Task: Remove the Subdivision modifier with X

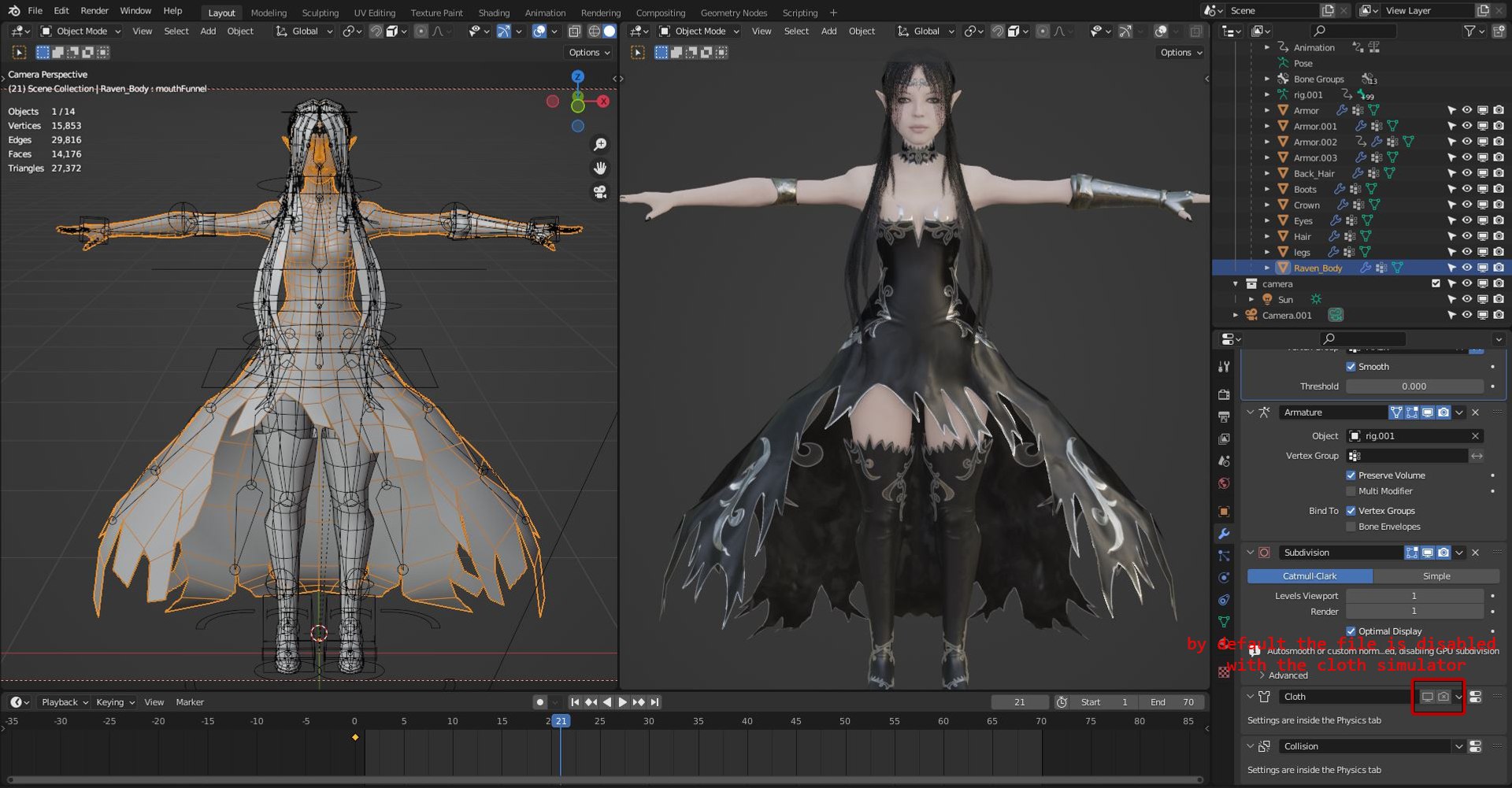Action: [x=1476, y=553]
